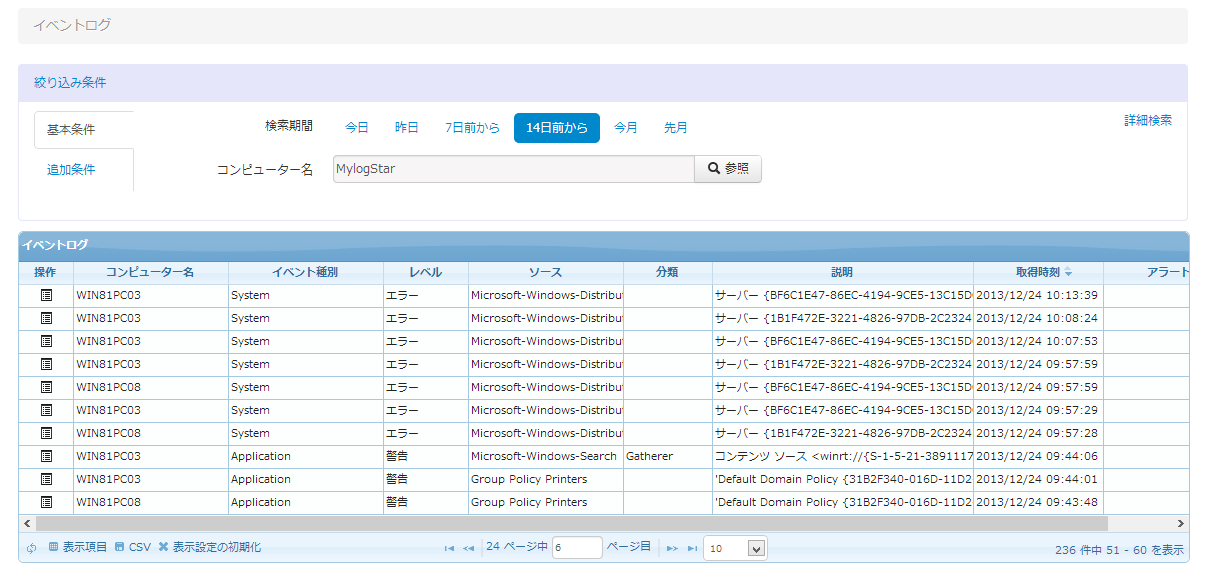Viewport: 1206px width, 566px height.
Task: Switch to the 基本条件 tab
Action: click(x=84, y=130)
